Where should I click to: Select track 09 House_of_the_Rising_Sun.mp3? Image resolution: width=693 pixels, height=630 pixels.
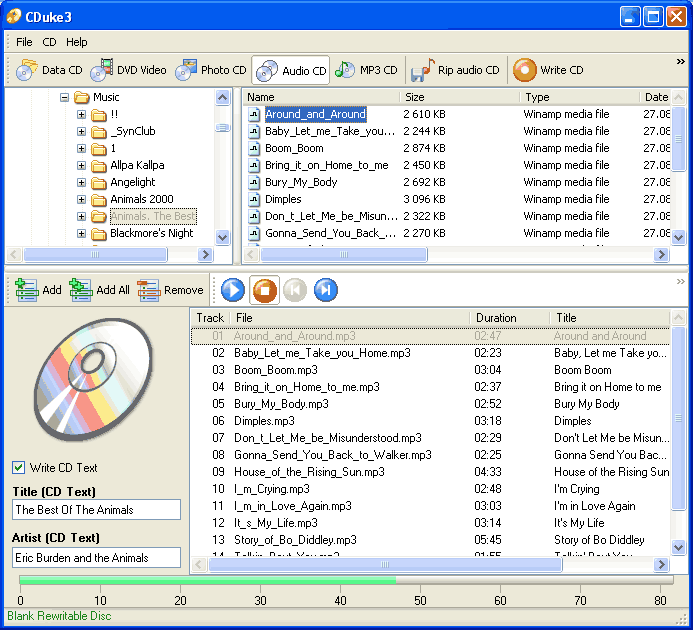point(430,472)
